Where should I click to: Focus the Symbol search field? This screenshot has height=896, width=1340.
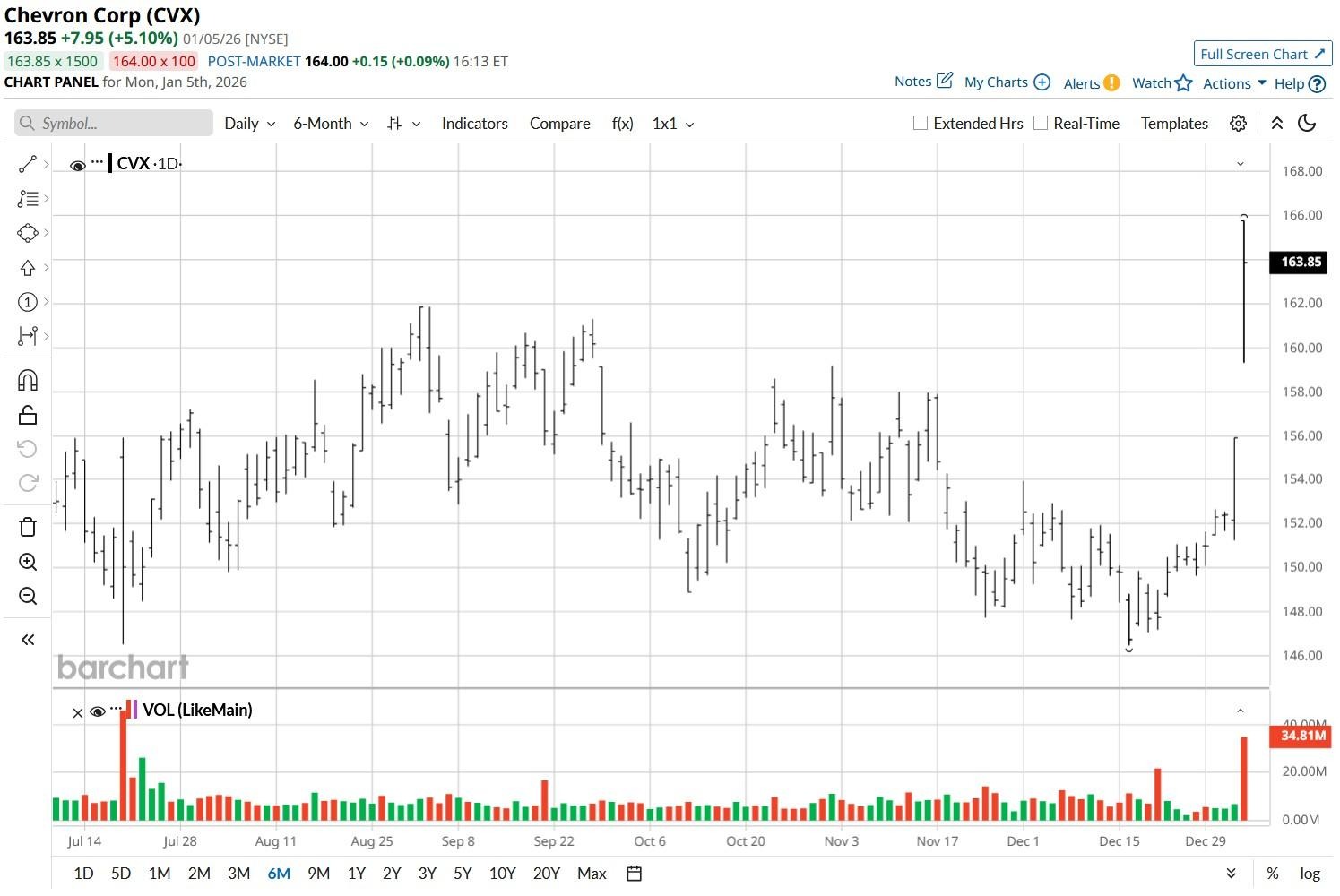[114, 123]
